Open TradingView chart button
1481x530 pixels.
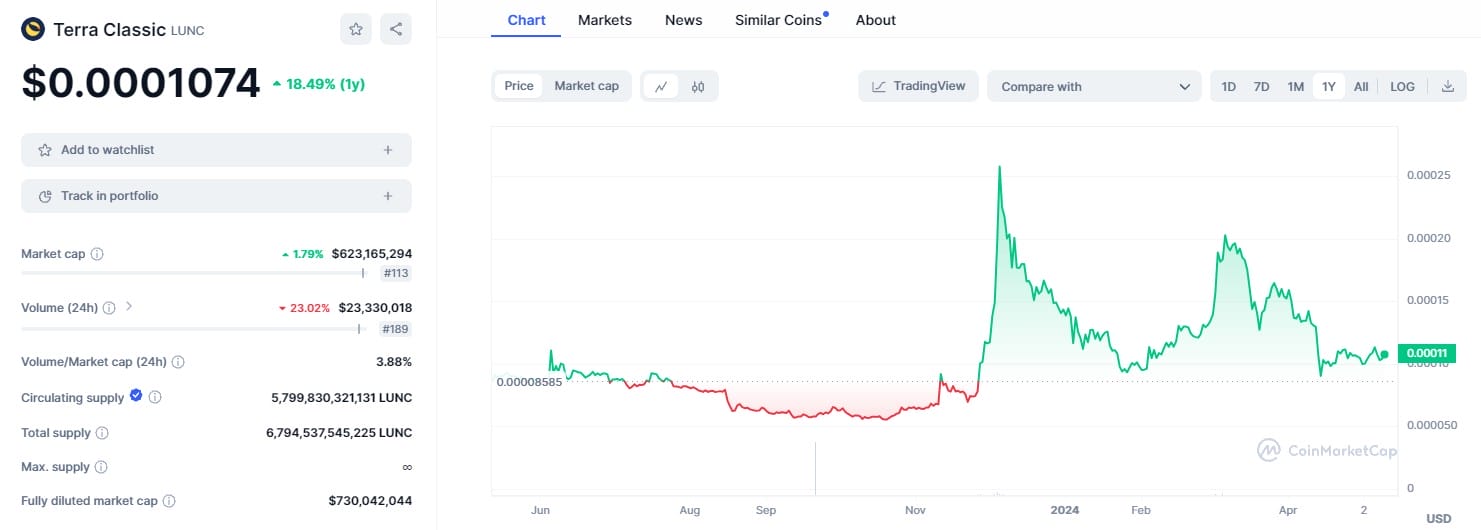918,86
